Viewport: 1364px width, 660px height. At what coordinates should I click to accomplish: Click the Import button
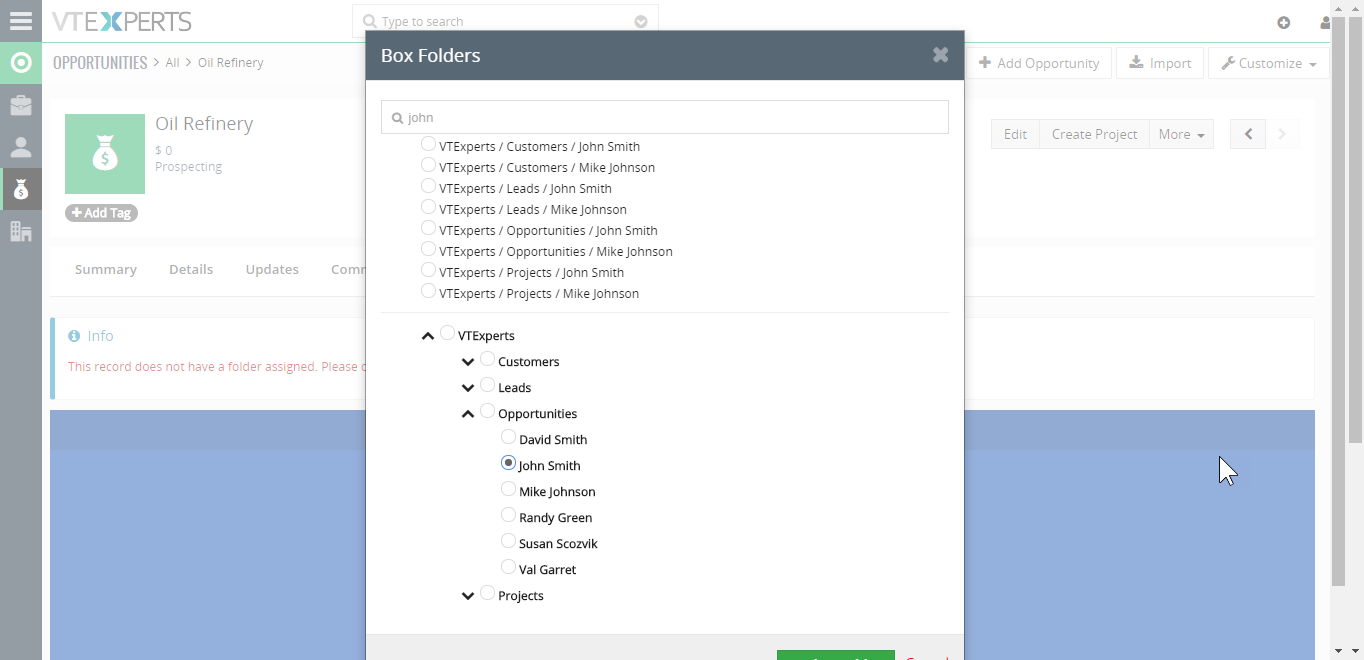pyautogui.click(x=1160, y=63)
